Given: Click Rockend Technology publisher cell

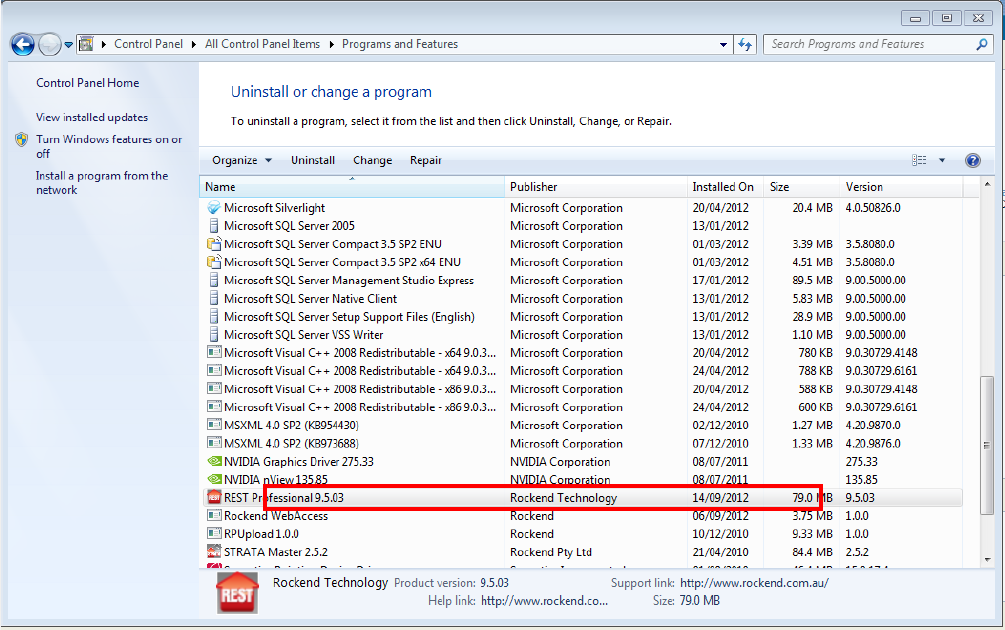Looking at the screenshot, I should click(x=563, y=497).
